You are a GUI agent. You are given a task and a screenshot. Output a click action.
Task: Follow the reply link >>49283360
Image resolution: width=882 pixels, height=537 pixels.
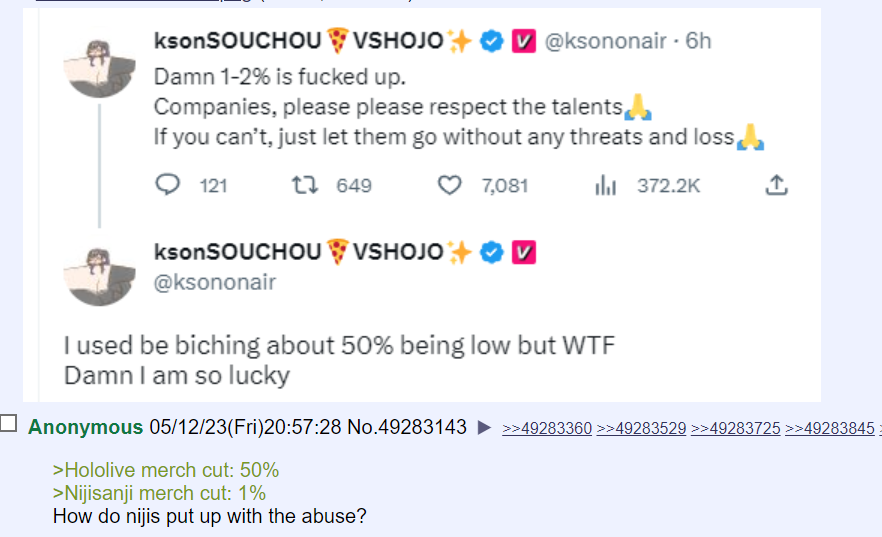coord(546,429)
